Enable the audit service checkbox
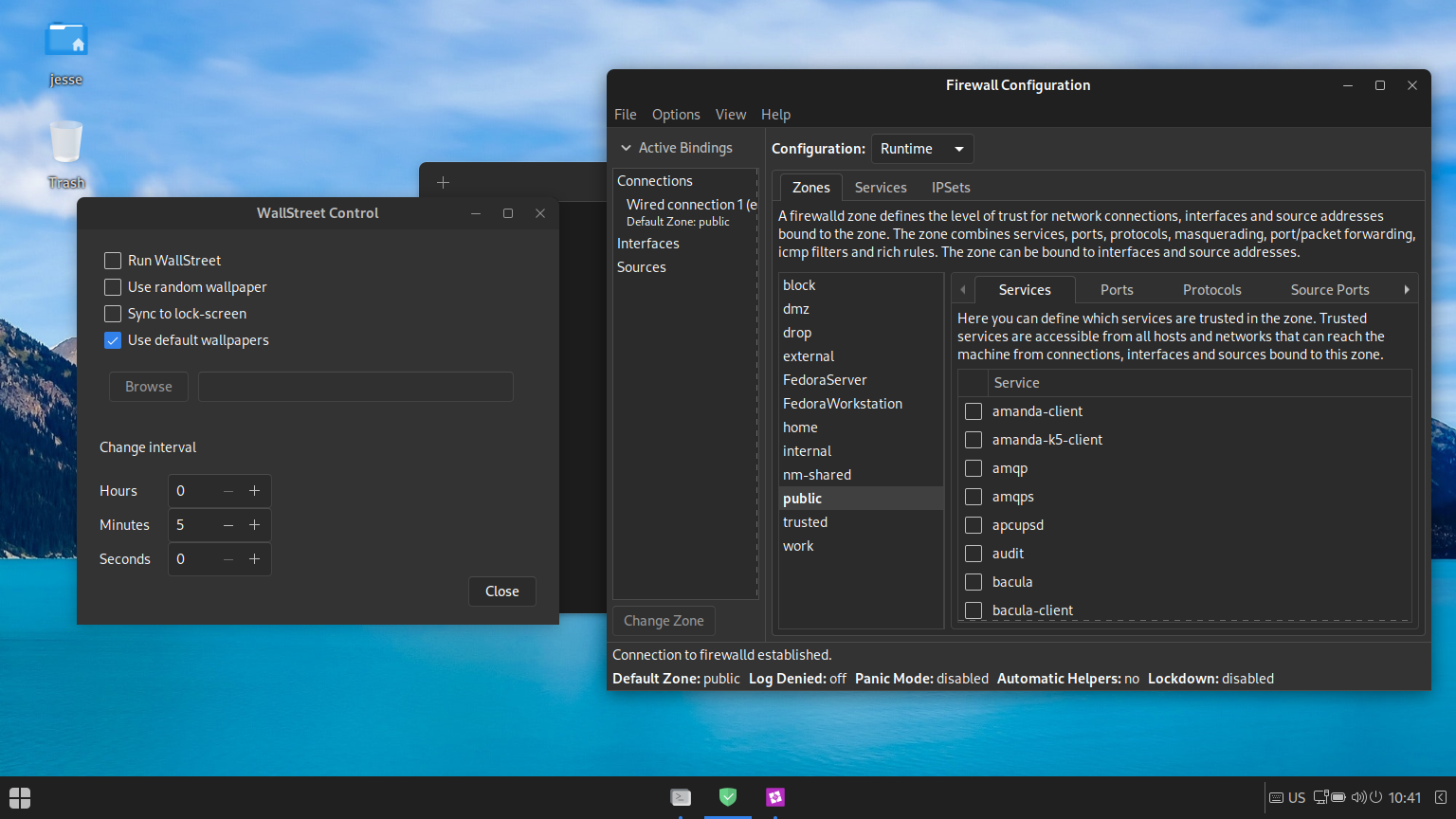1456x819 pixels. [x=974, y=554]
